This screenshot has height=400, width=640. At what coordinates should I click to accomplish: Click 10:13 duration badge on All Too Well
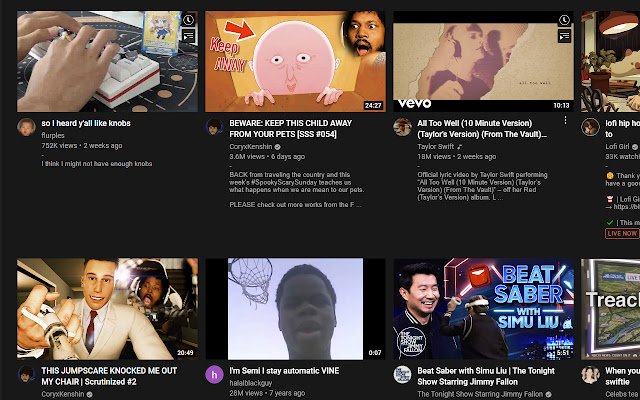[x=561, y=105]
